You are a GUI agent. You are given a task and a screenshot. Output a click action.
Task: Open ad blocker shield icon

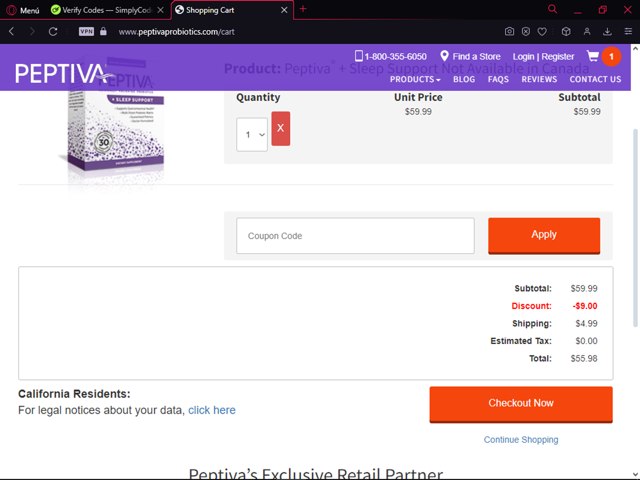point(526,31)
